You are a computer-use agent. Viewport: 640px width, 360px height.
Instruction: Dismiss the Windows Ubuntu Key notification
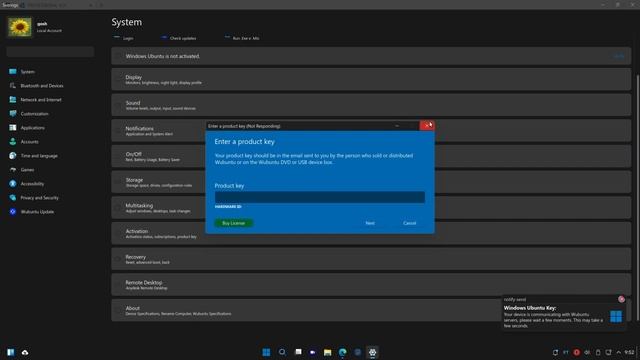(621, 299)
